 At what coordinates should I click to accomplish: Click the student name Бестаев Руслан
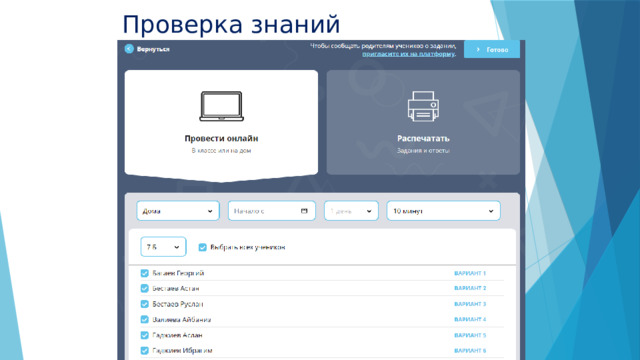point(178,304)
